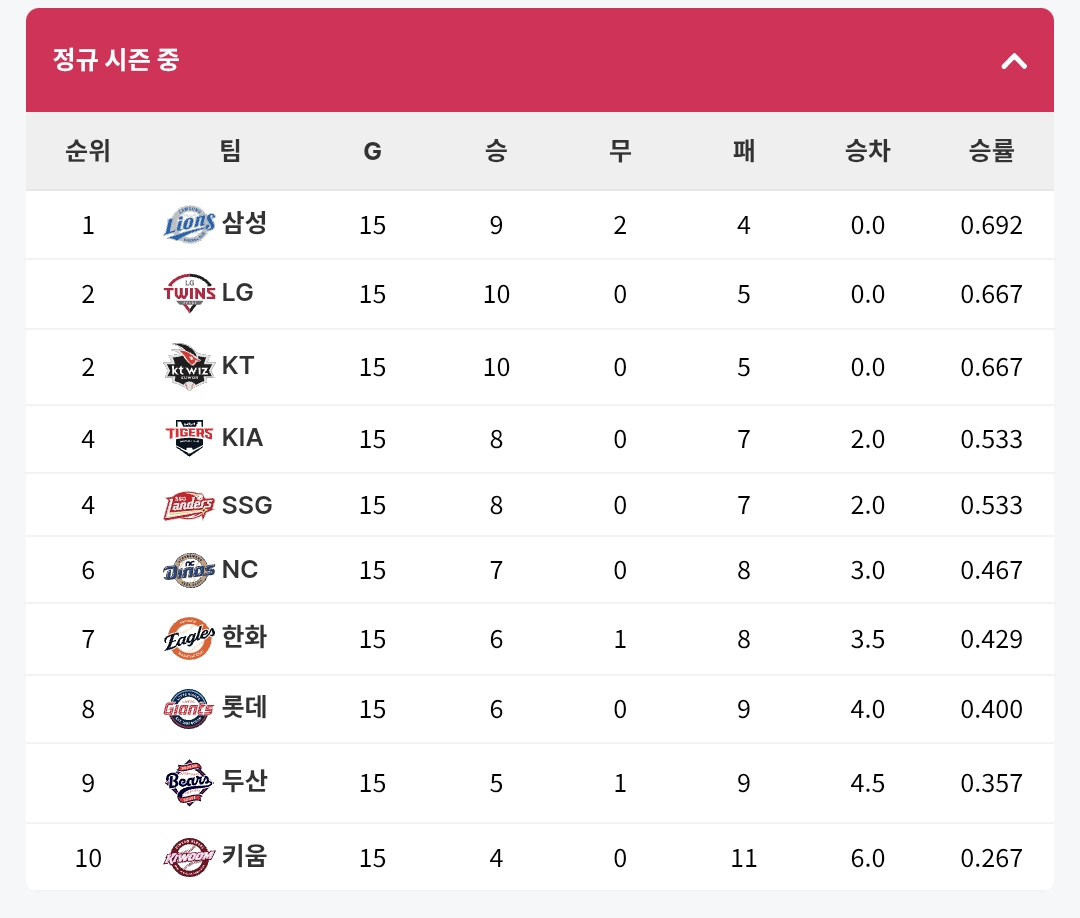Open the 삼성 team name link

pyautogui.click(x=245, y=223)
